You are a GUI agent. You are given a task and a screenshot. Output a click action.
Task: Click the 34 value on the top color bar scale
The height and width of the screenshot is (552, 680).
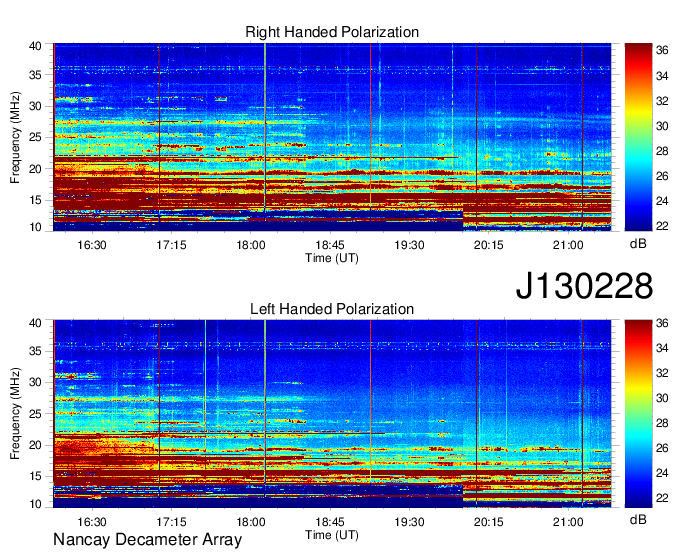(662, 76)
